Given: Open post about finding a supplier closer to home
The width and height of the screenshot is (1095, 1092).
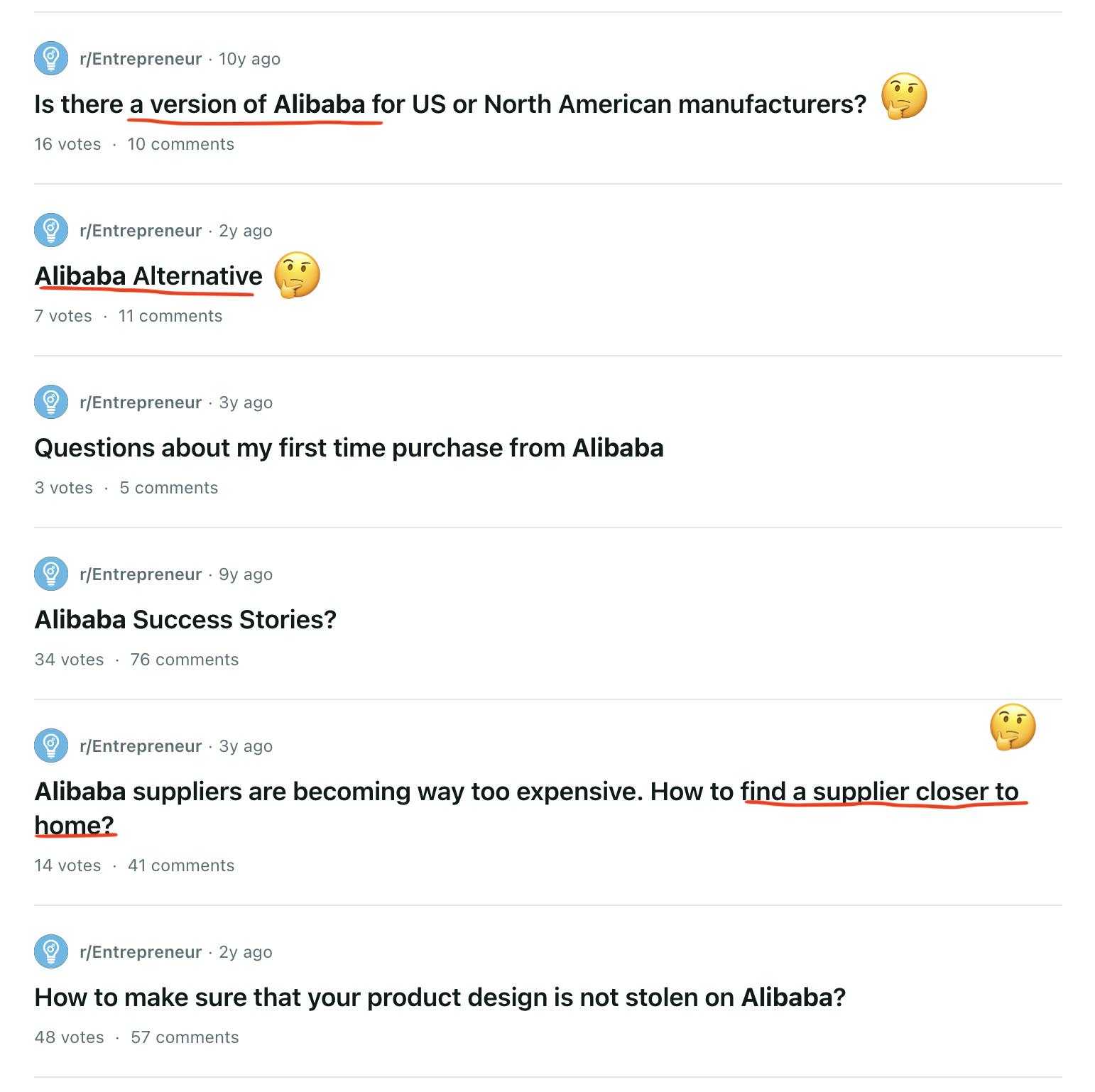Looking at the screenshot, I should [x=525, y=792].
